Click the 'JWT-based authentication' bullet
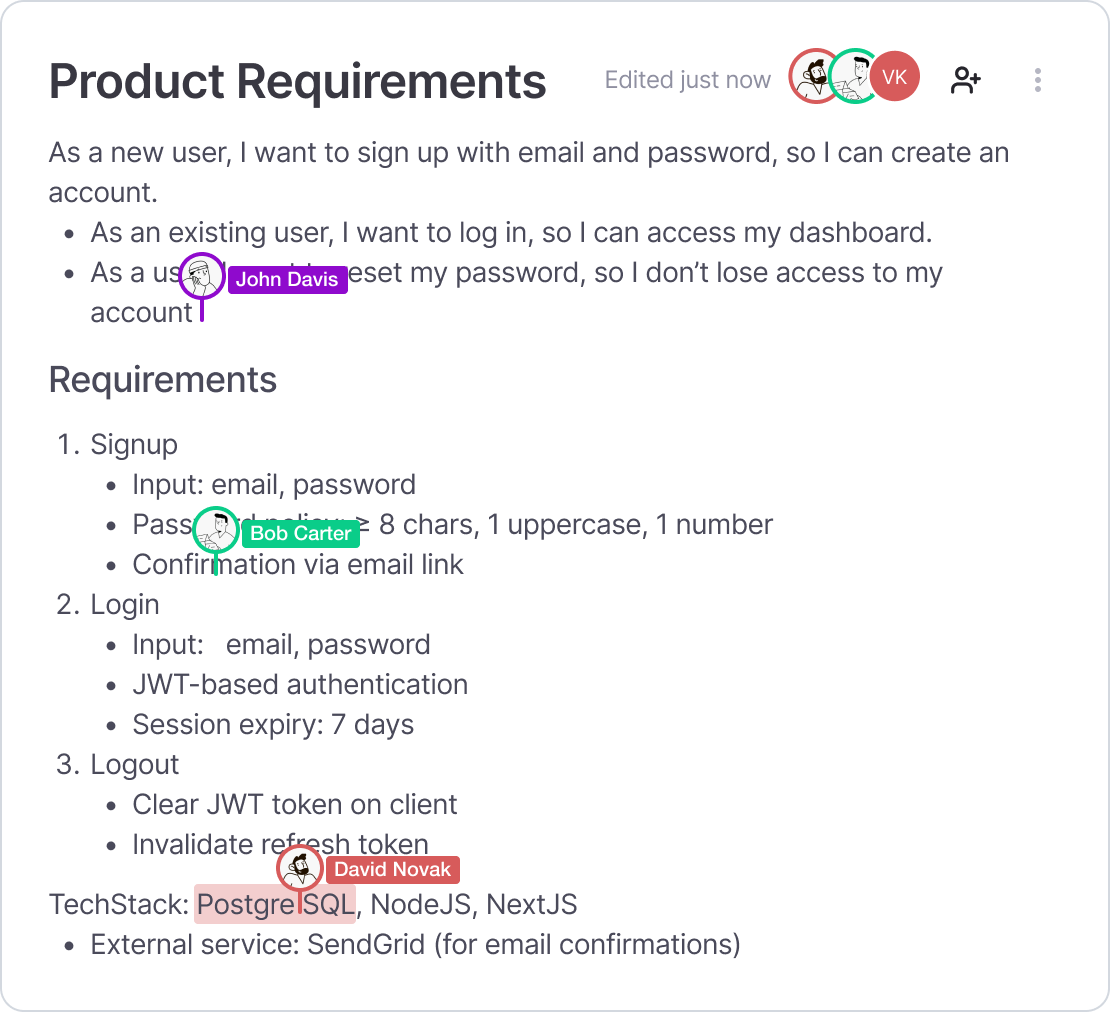Viewport: 1110px width, 1012px height. click(300, 685)
